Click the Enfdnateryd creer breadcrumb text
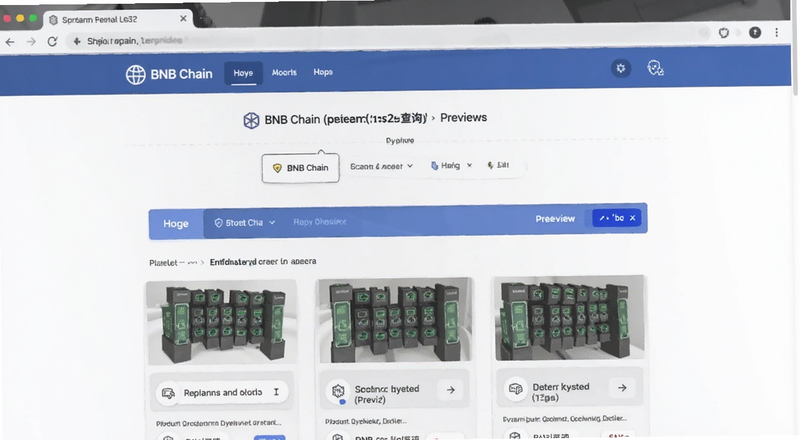 [263, 261]
